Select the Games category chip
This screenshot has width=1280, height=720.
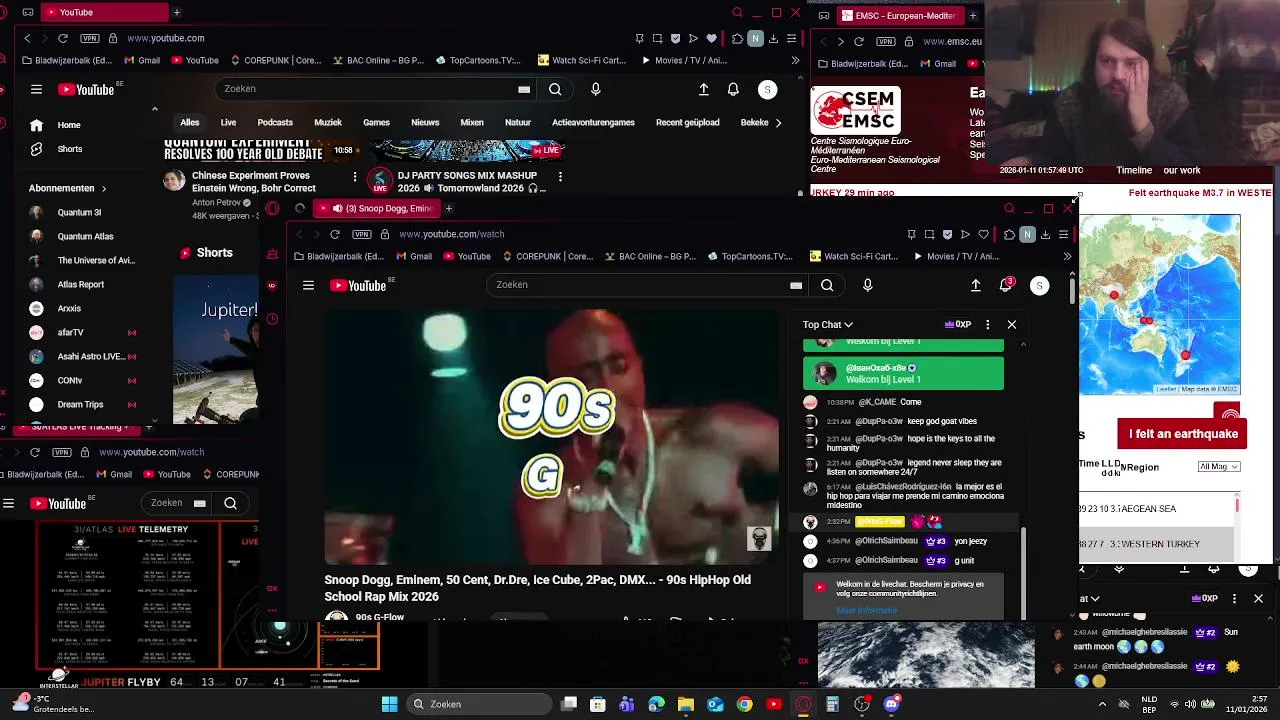pyautogui.click(x=376, y=122)
